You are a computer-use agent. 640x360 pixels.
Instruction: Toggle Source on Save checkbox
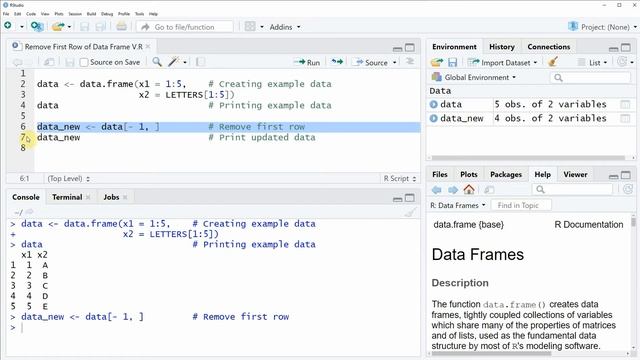pos(84,62)
